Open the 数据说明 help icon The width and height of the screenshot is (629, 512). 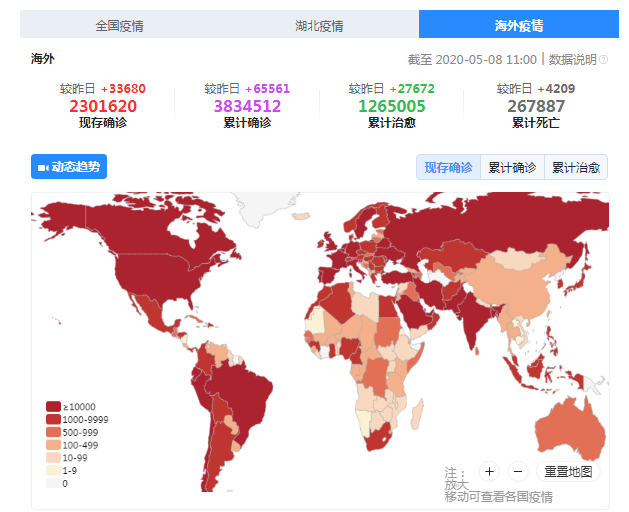pyautogui.click(x=603, y=60)
